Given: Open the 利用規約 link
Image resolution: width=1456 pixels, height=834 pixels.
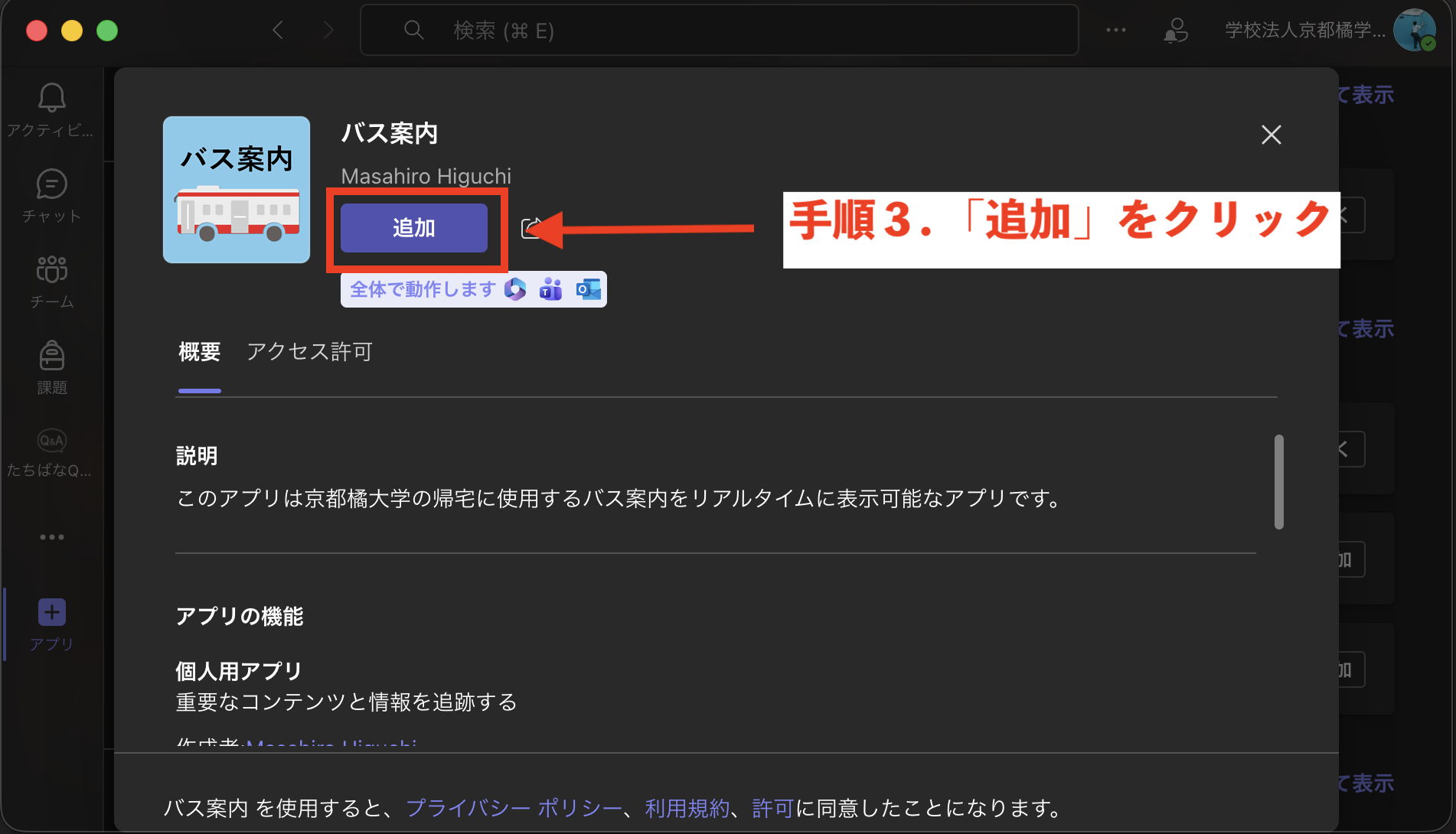Looking at the screenshot, I should [x=687, y=808].
